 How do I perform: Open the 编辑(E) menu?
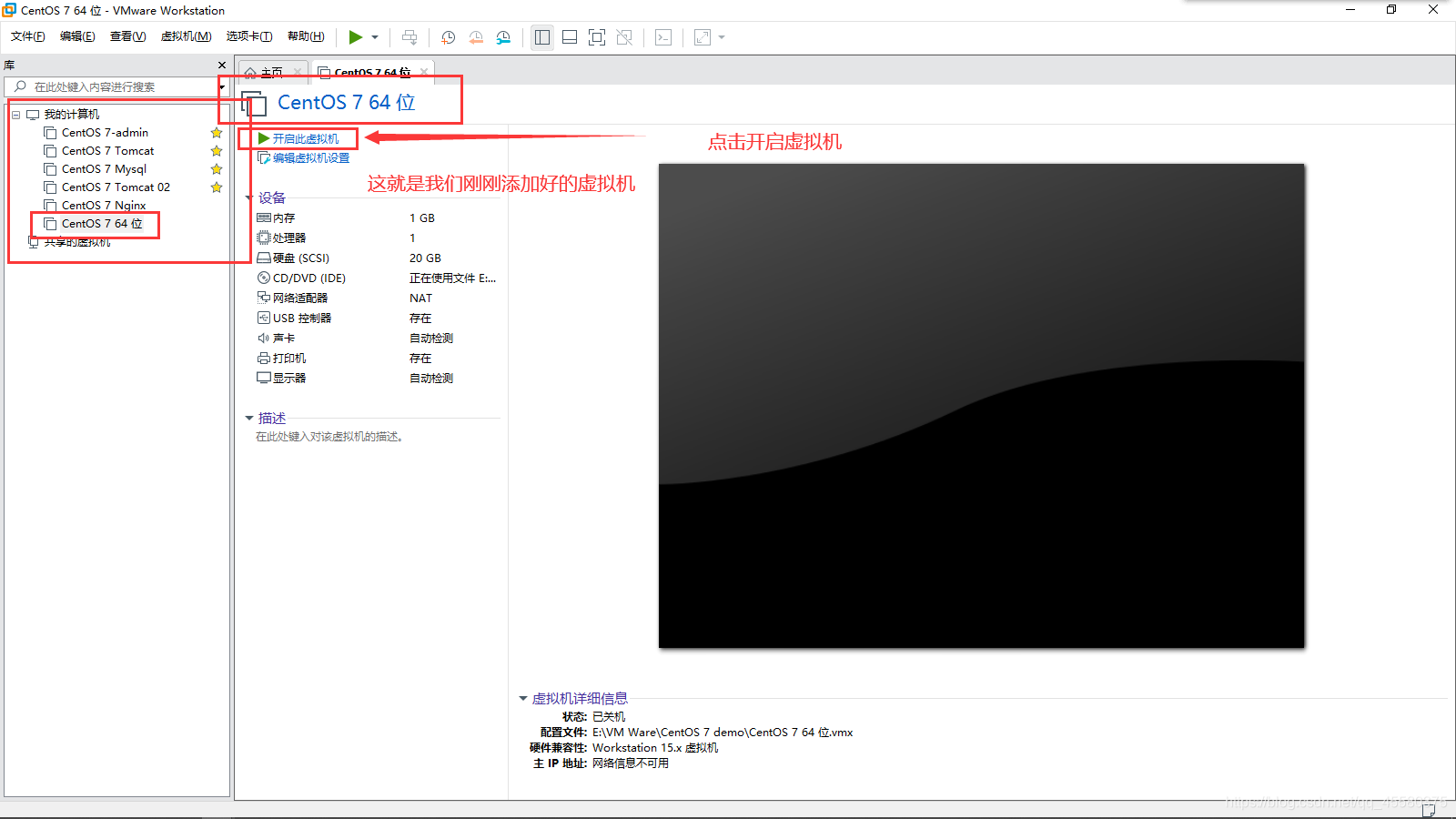pos(77,36)
